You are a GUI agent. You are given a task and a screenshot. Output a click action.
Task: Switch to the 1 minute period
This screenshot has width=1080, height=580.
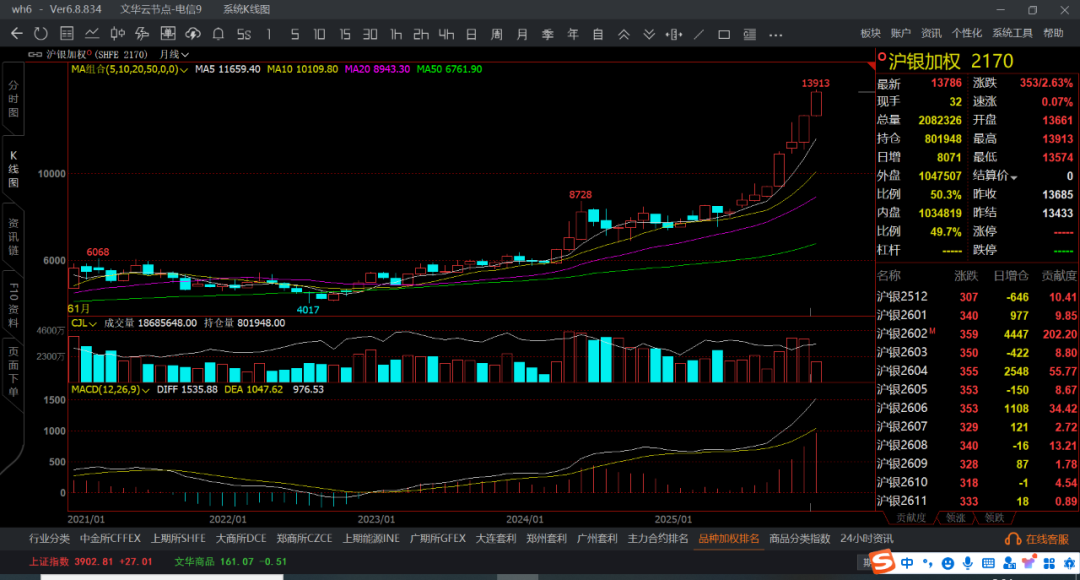click(x=269, y=34)
